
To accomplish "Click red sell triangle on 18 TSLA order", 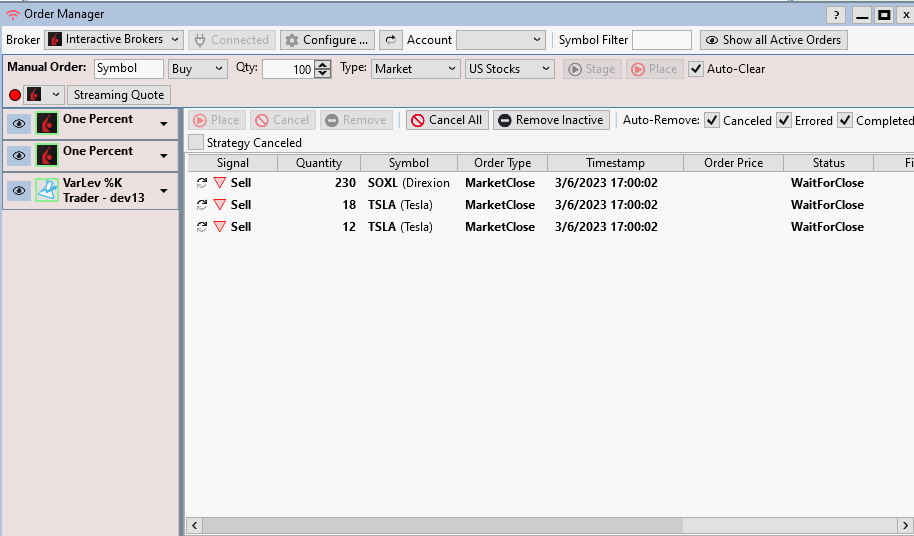I will coord(219,205).
